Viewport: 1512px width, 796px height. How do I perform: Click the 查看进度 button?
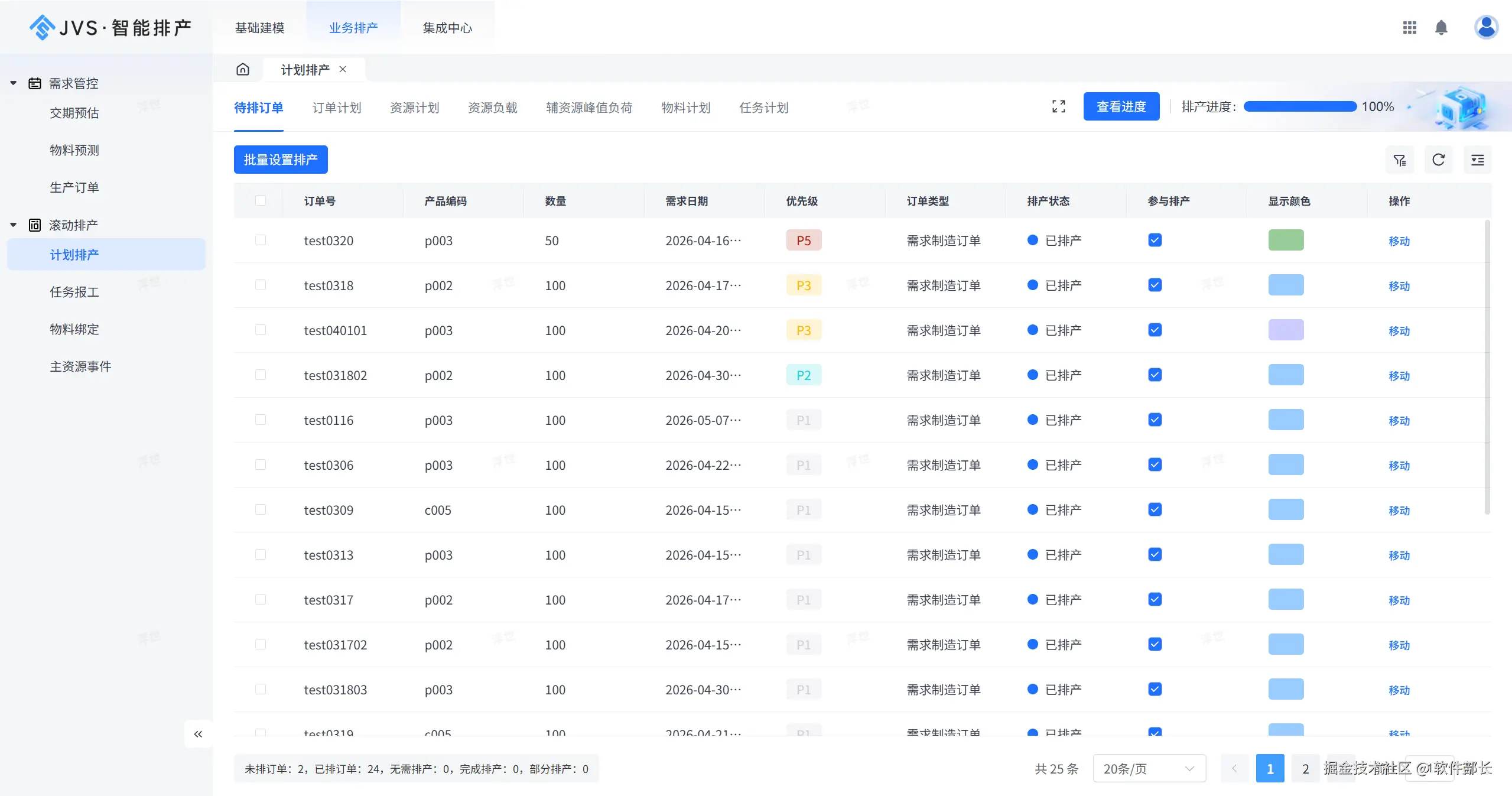tap(1121, 106)
